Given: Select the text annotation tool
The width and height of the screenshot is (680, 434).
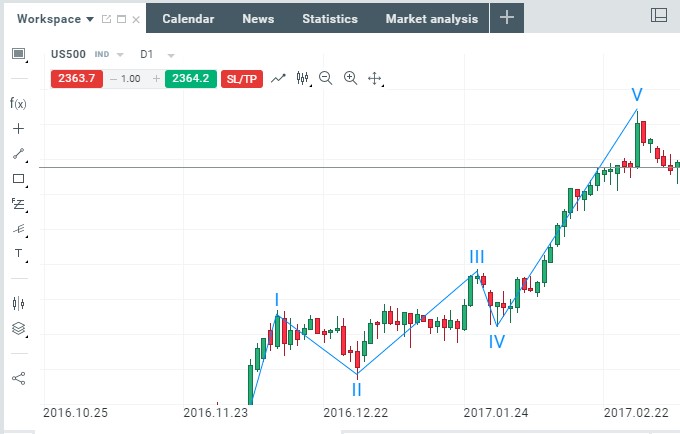Looking at the screenshot, I should pos(18,254).
